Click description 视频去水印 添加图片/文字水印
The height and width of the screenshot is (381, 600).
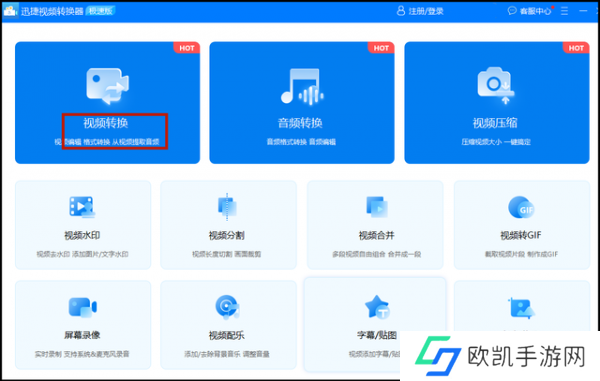[82, 254]
